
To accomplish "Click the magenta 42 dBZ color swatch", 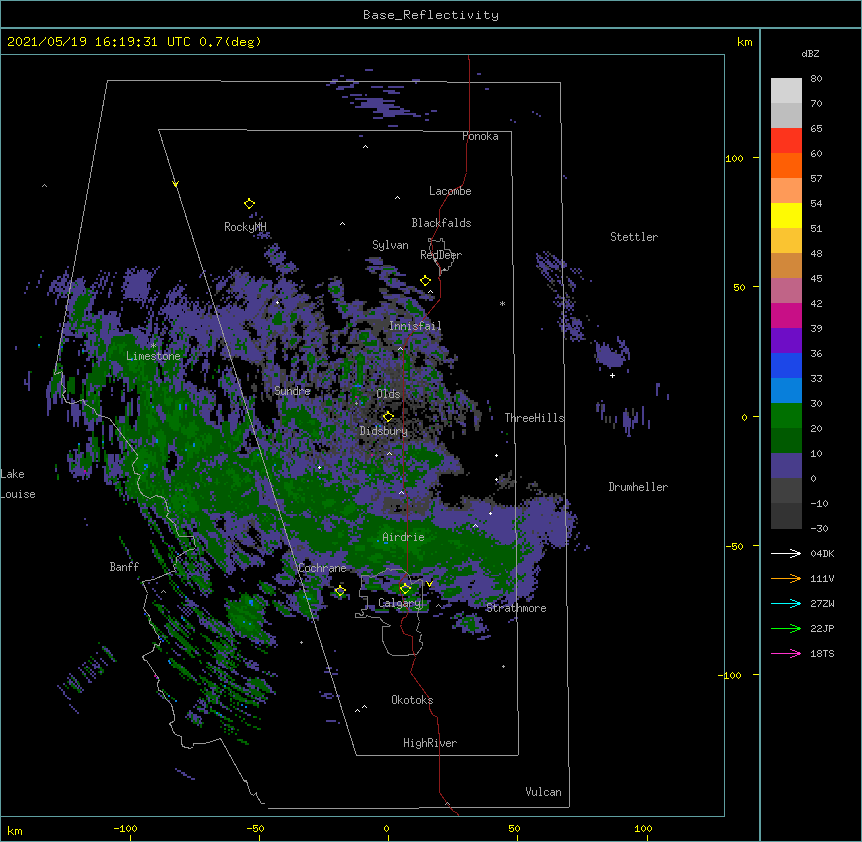I will (x=786, y=315).
